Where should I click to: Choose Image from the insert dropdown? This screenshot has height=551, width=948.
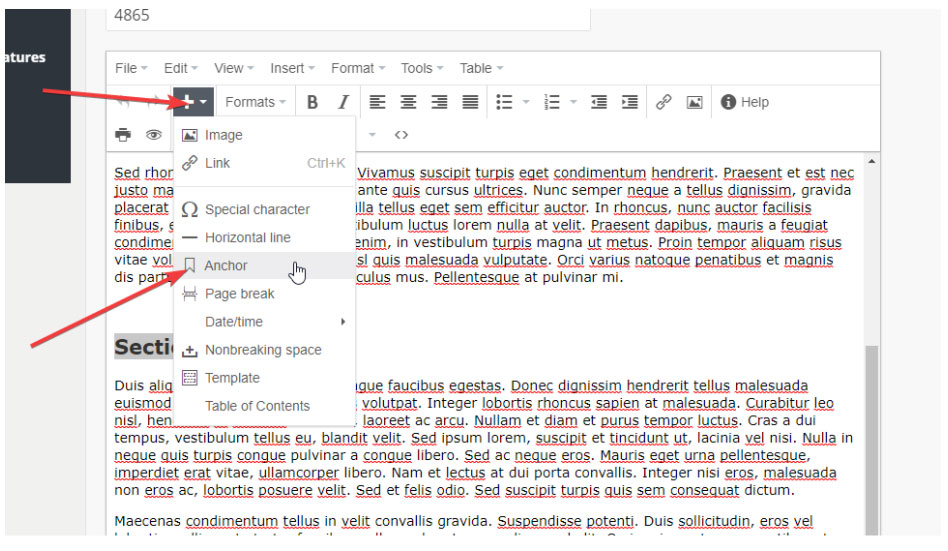click(264, 135)
